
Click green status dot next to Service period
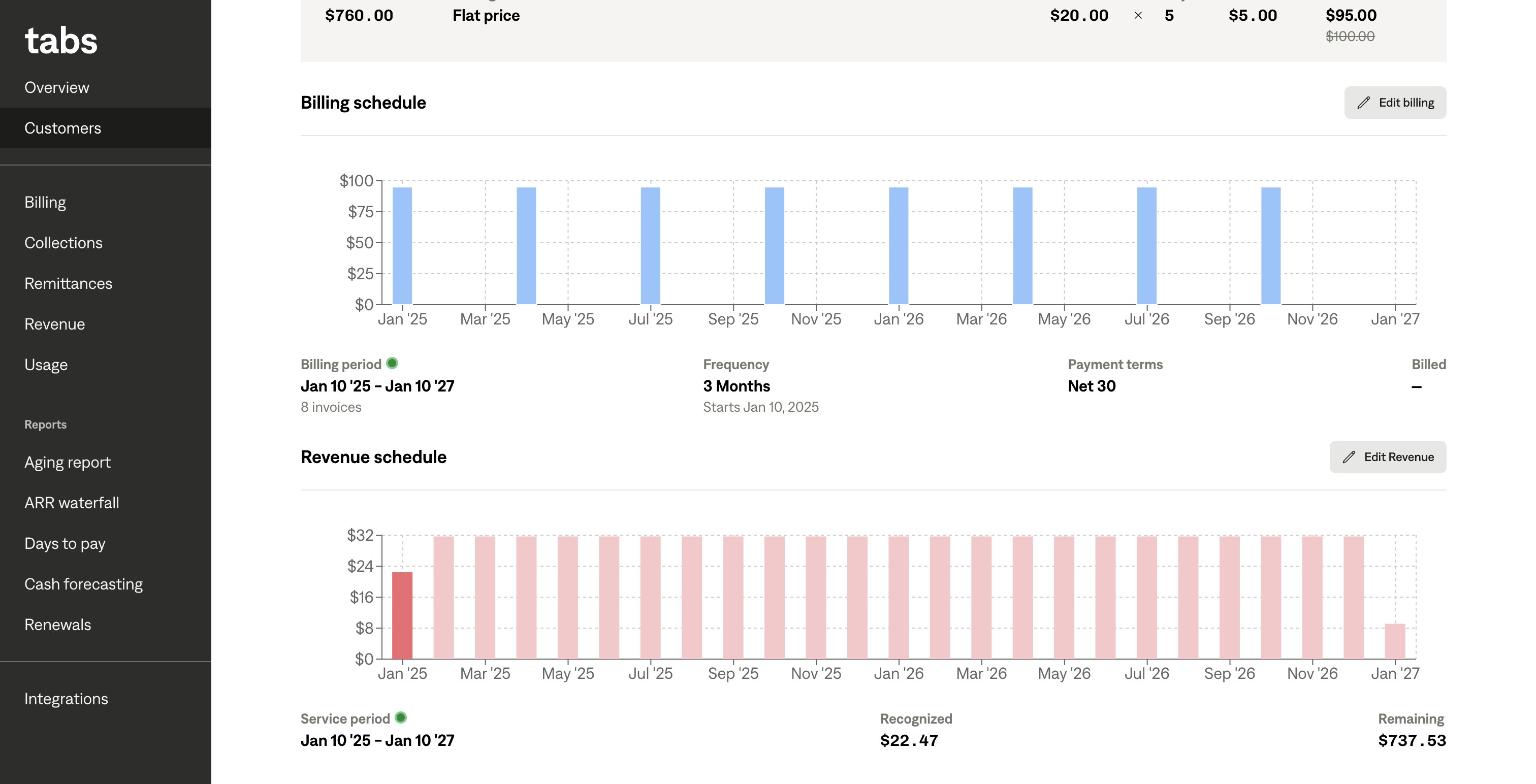coord(401,718)
